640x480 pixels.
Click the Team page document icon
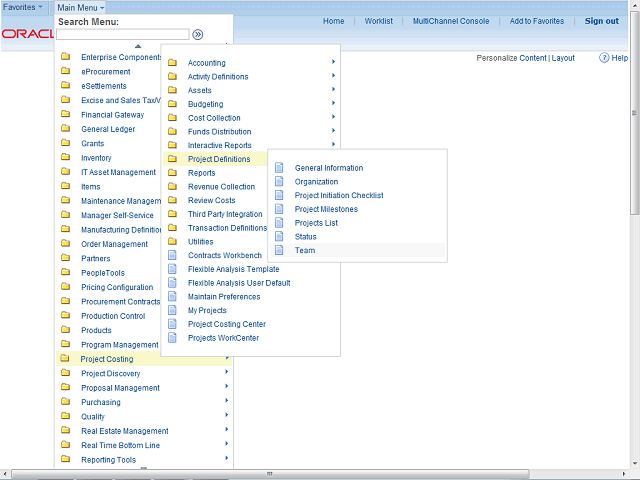pos(280,250)
